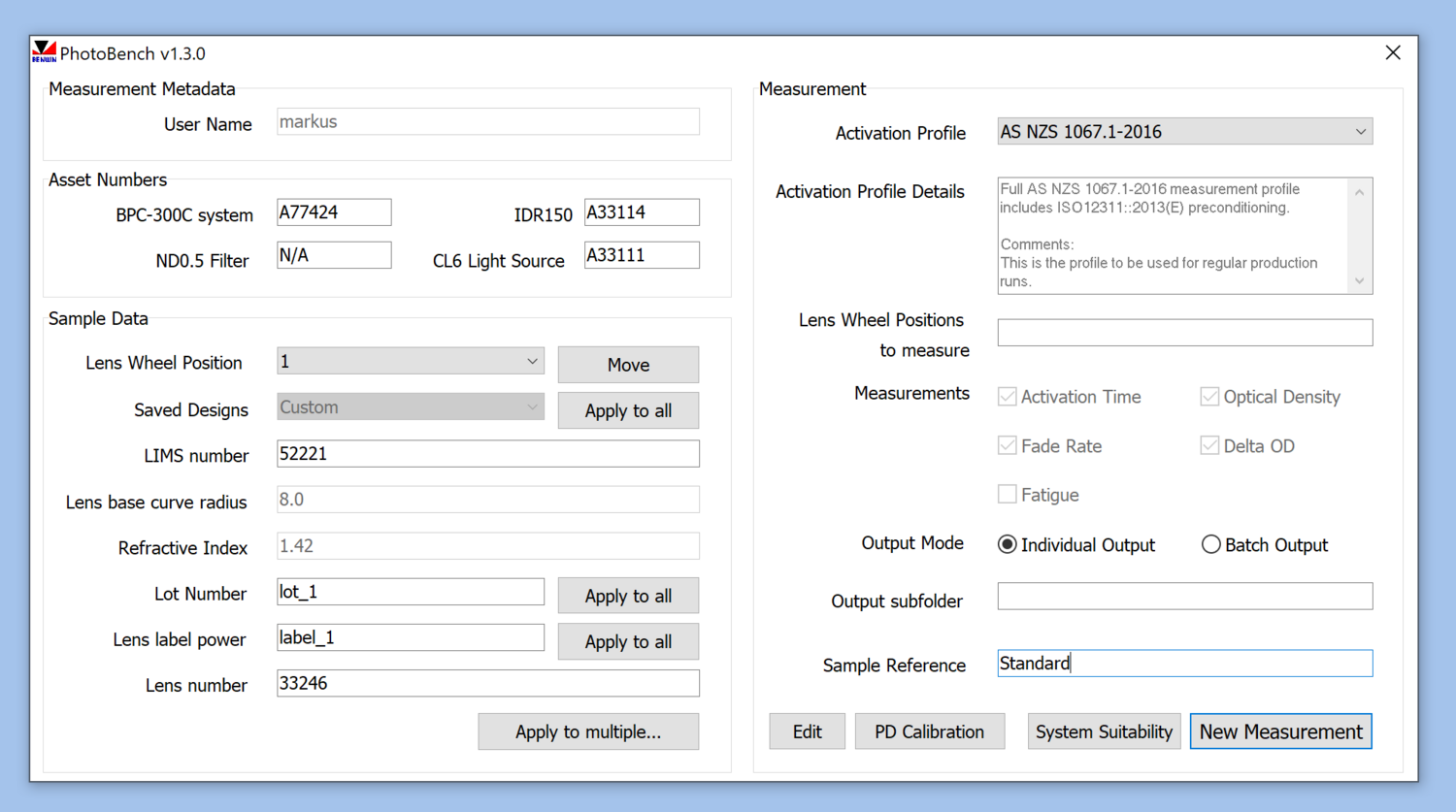Click the PhotoBench app icon in title bar

[x=44, y=52]
